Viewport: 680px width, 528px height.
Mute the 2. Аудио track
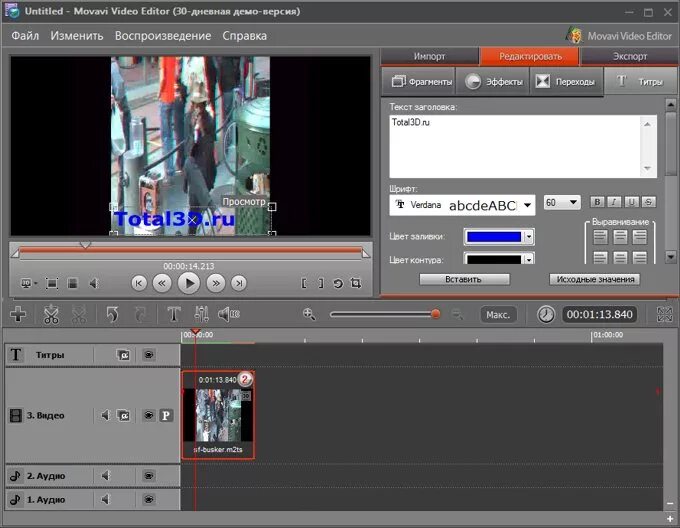pyautogui.click(x=105, y=476)
